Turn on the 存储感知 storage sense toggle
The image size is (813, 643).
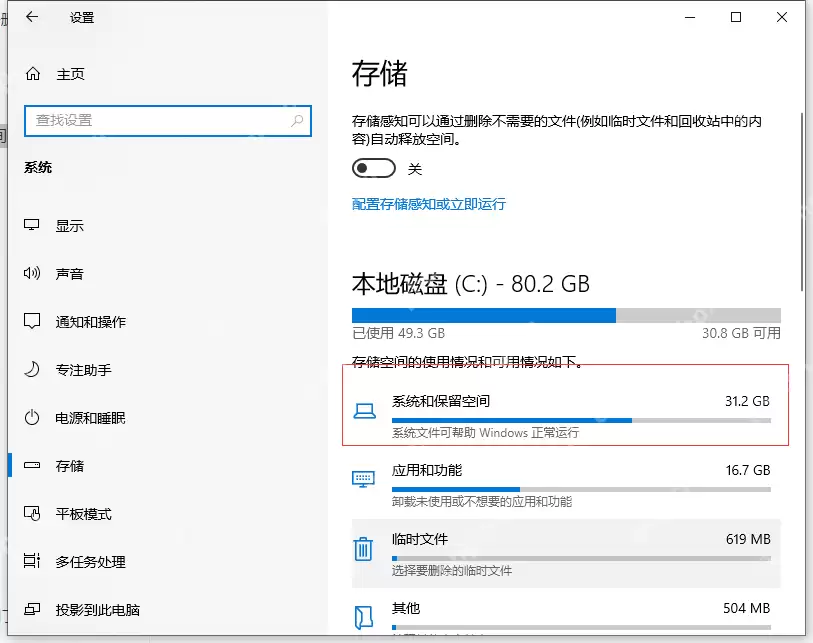(374, 168)
